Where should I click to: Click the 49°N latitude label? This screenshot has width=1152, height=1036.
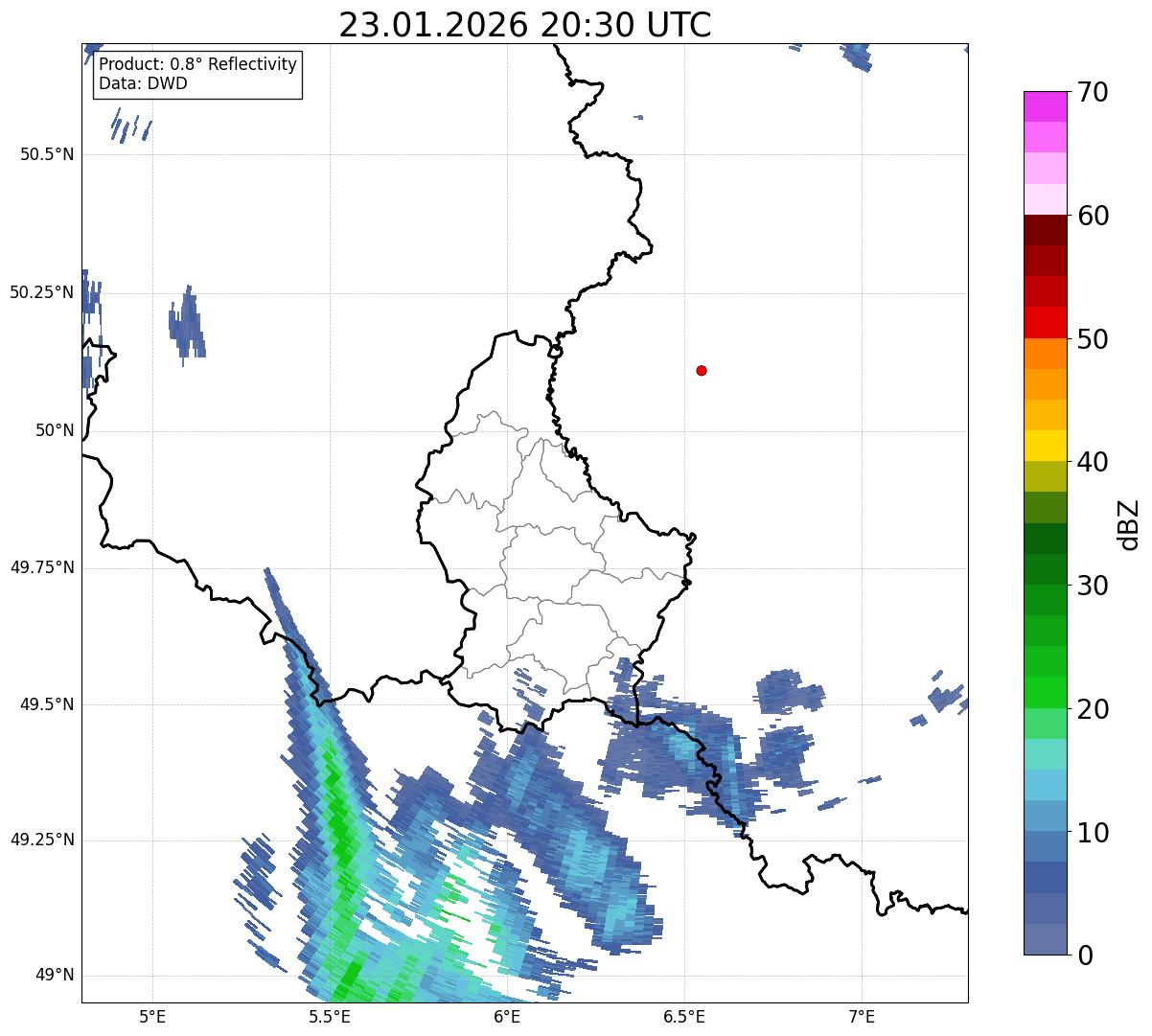(x=55, y=976)
